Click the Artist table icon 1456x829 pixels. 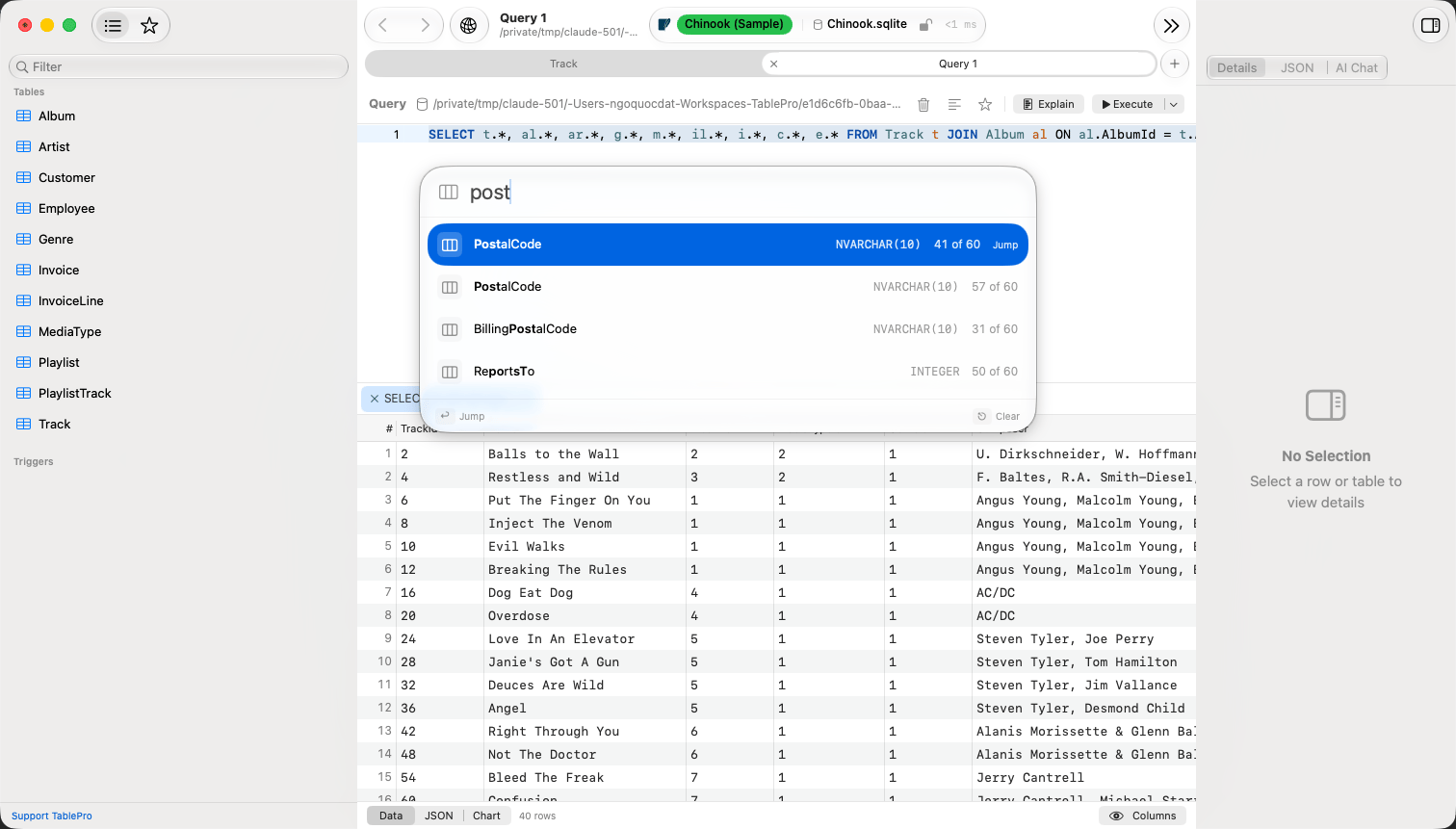coord(24,146)
